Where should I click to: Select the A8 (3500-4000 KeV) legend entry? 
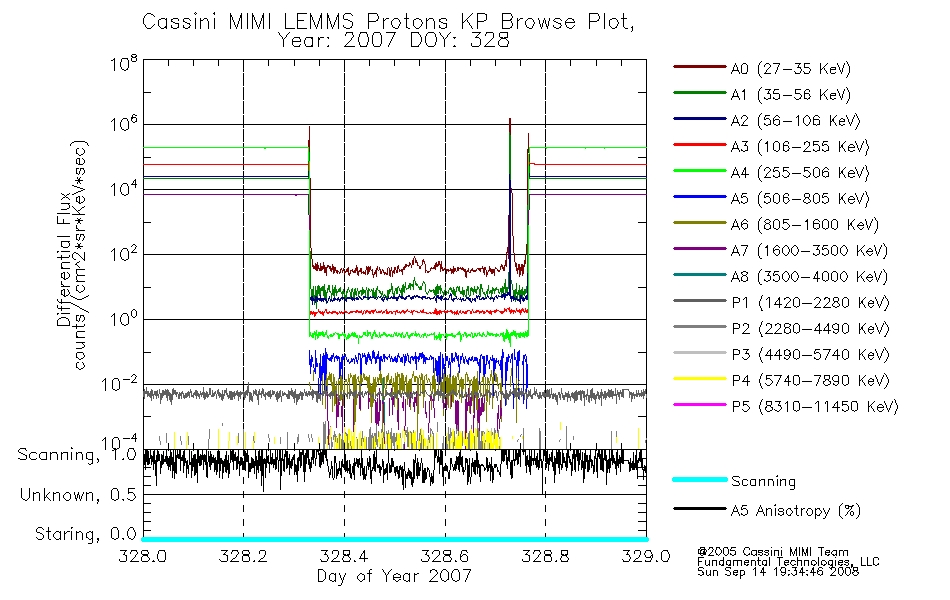pos(780,276)
